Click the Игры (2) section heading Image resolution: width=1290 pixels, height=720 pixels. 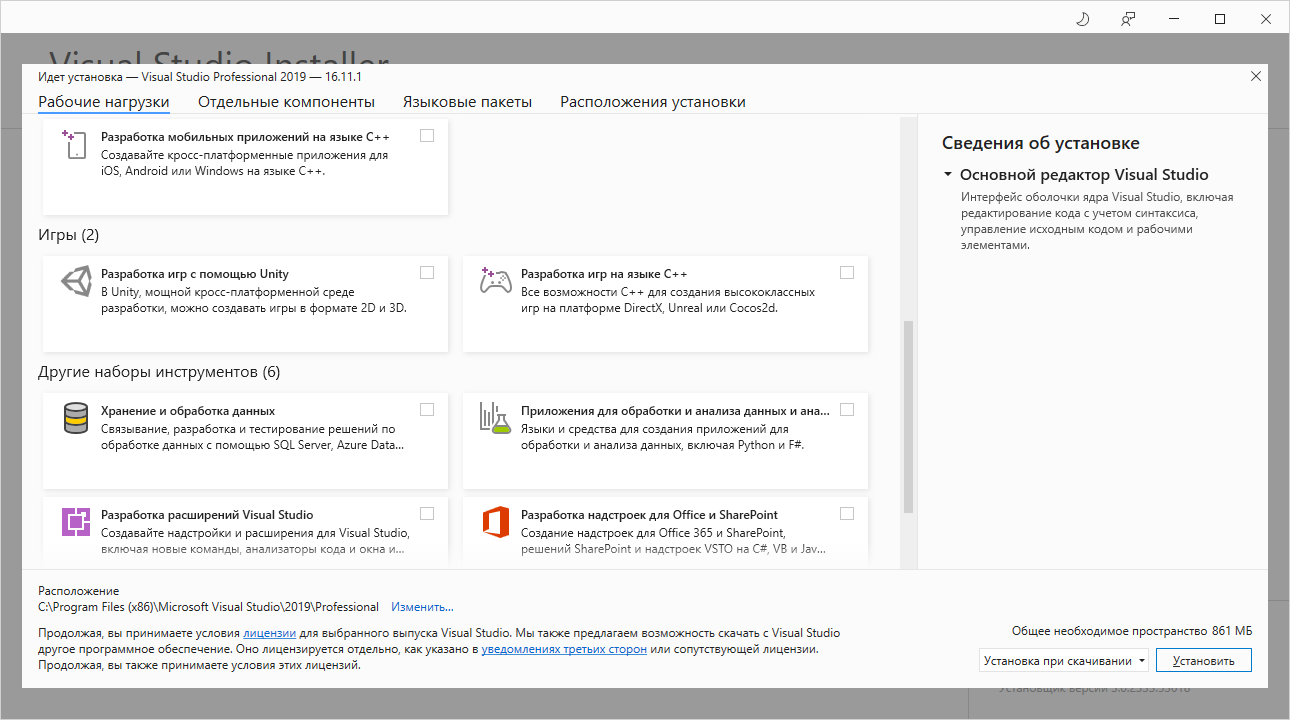(69, 236)
